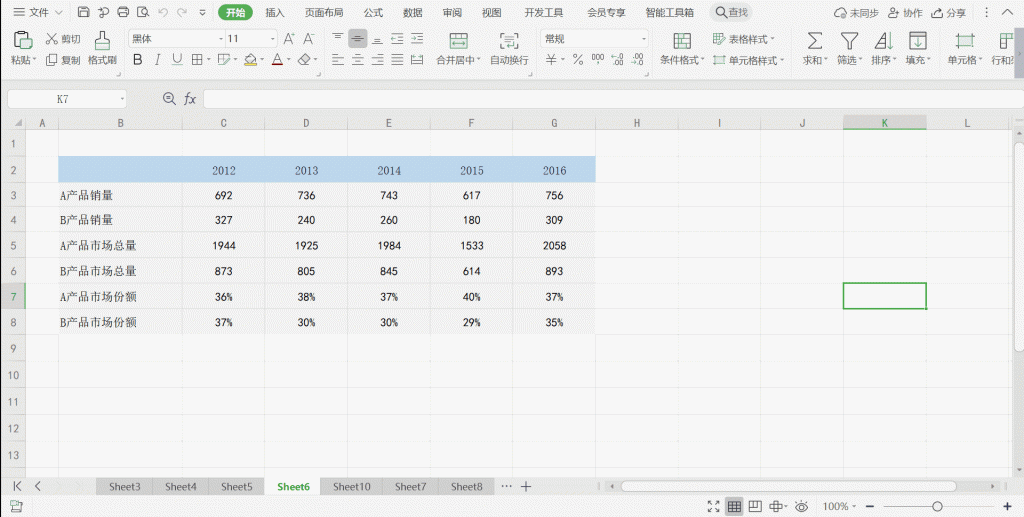Toggle top vertical alignment
The image size is (1024, 517).
click(338, 39)
